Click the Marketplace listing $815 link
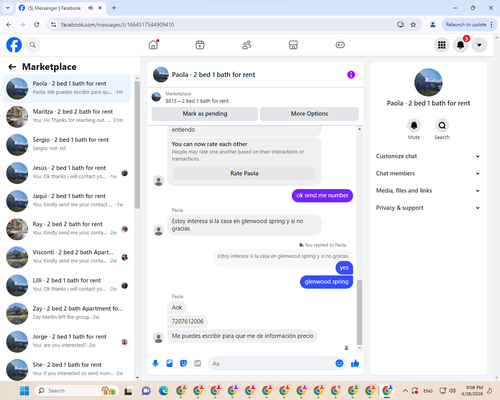The image size is (500, 400). coord(197,101)
